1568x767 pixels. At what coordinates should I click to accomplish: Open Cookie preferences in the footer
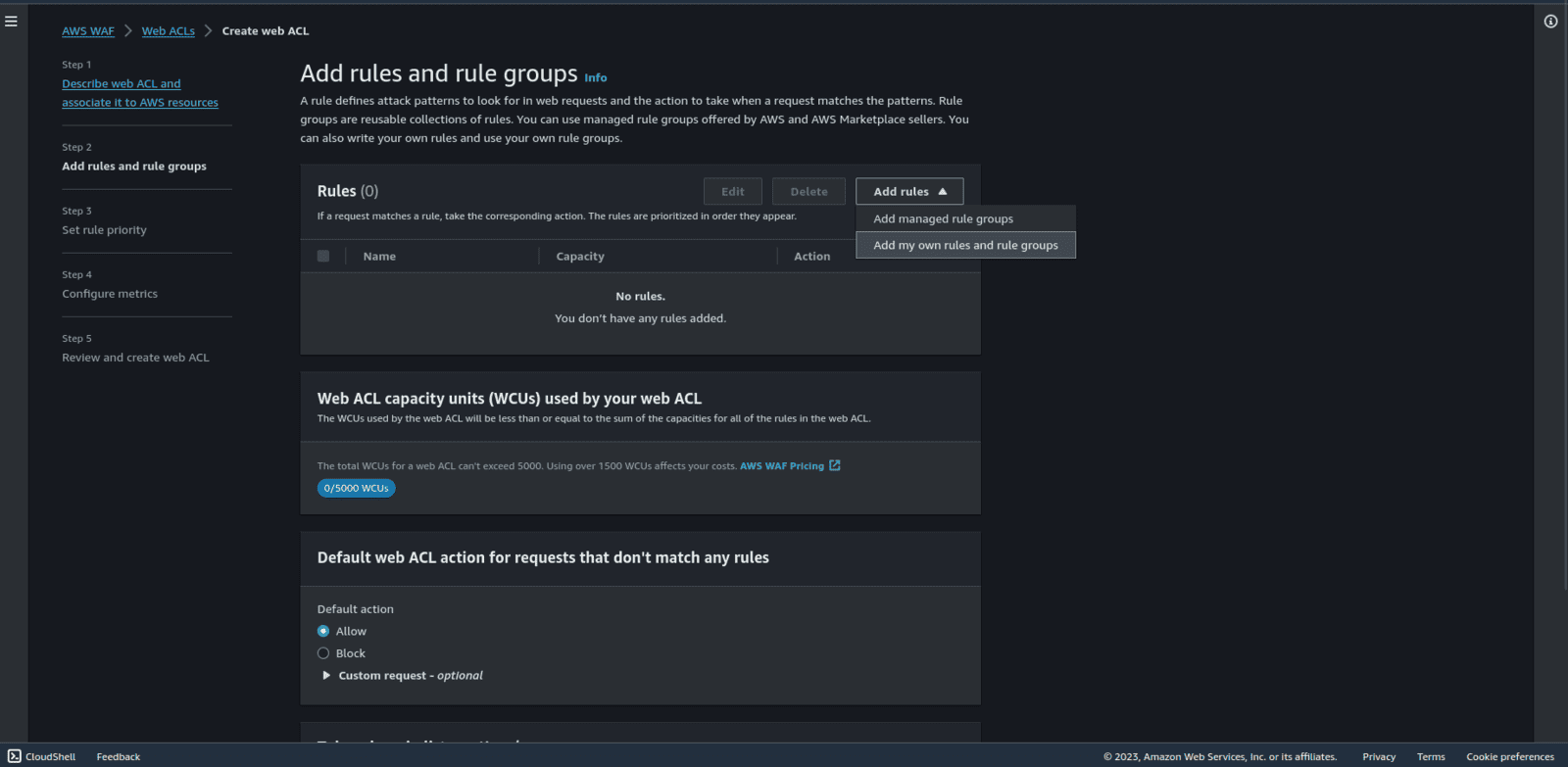[x=1509, y=756]
